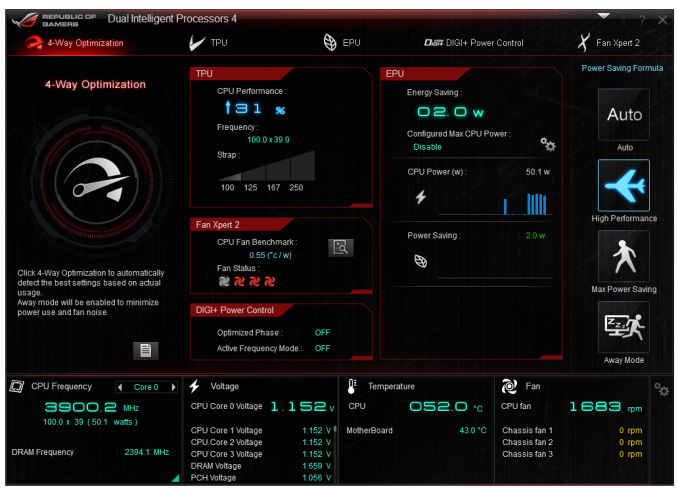Viewport: 678px width, 491px height.
Task: Enable Away Mode icon
Action: [x=624, y=327]
